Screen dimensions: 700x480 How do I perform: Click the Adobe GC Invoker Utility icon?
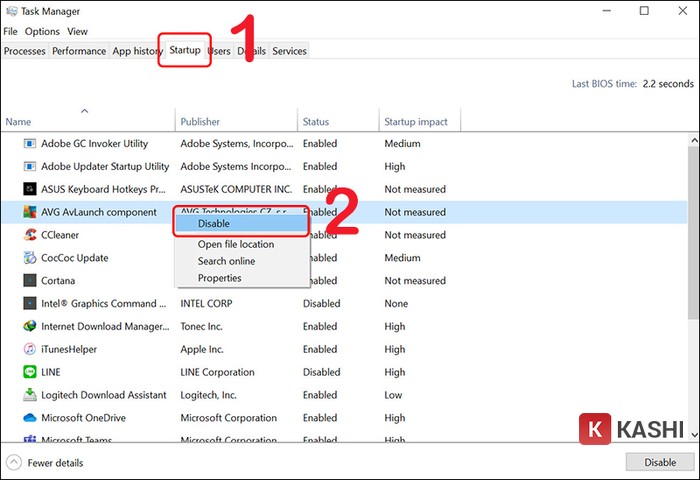click(29, 143)
